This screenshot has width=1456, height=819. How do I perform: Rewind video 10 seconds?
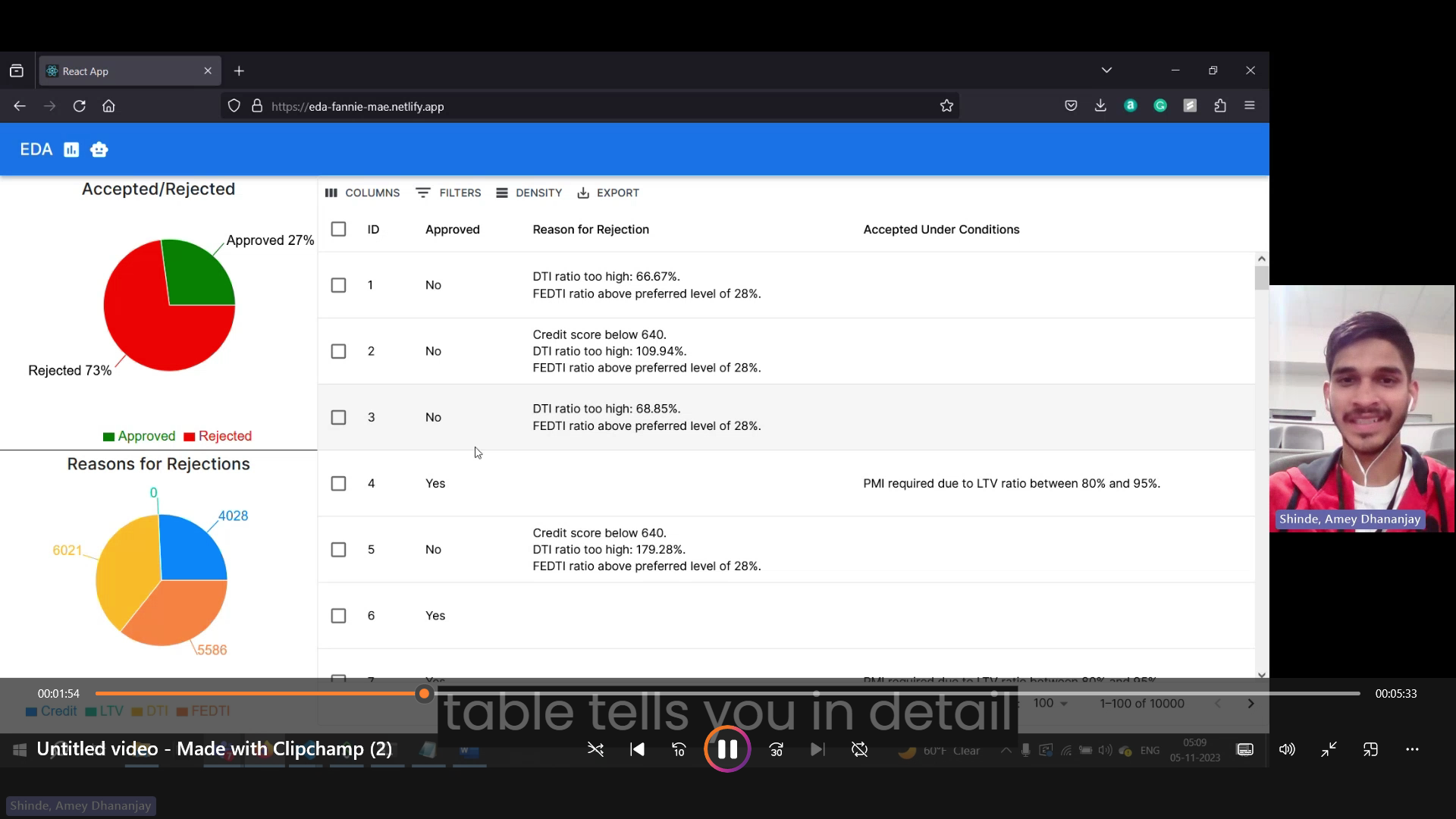point(679,749)
